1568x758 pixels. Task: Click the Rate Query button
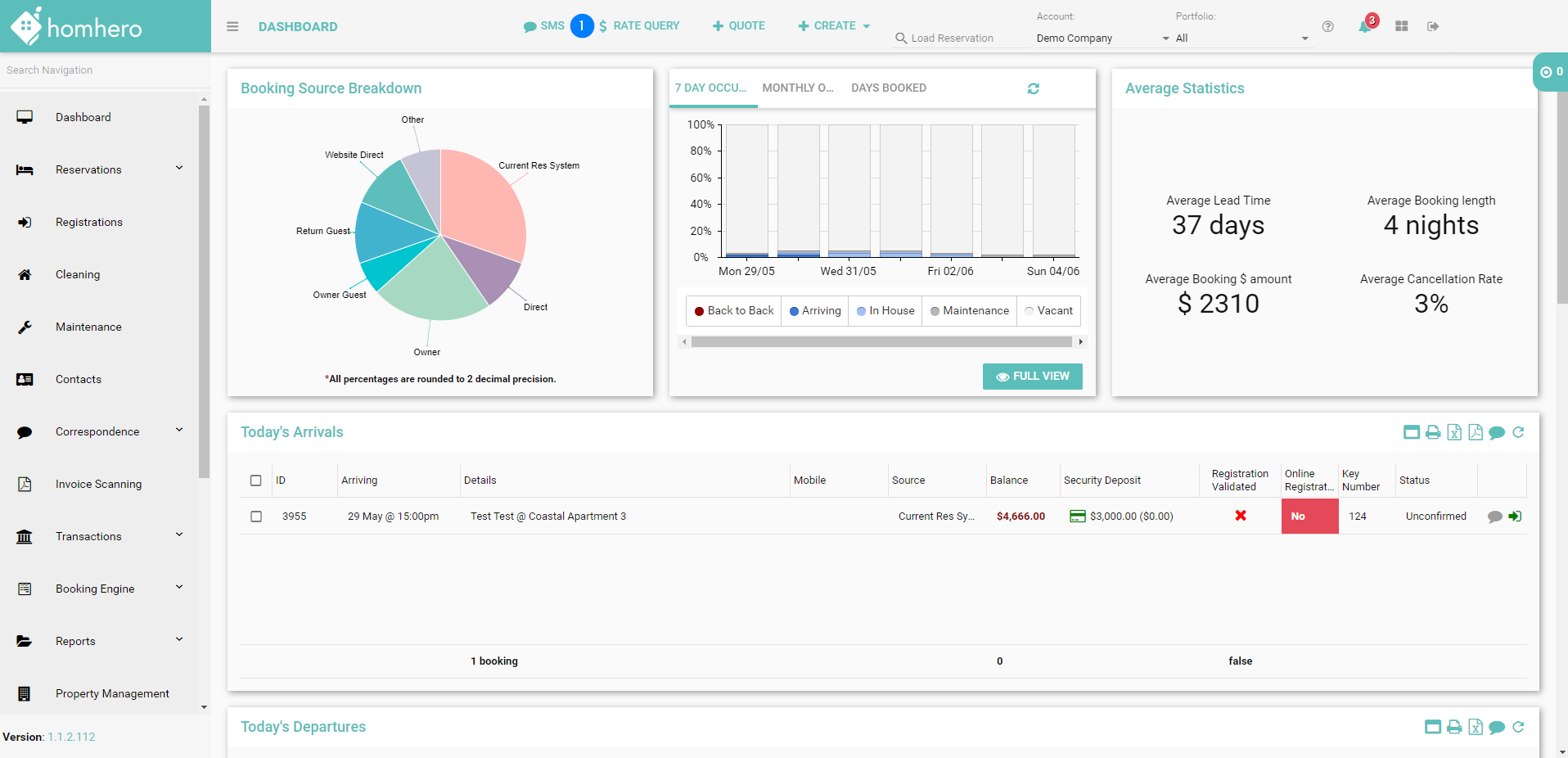click(639, 26)
